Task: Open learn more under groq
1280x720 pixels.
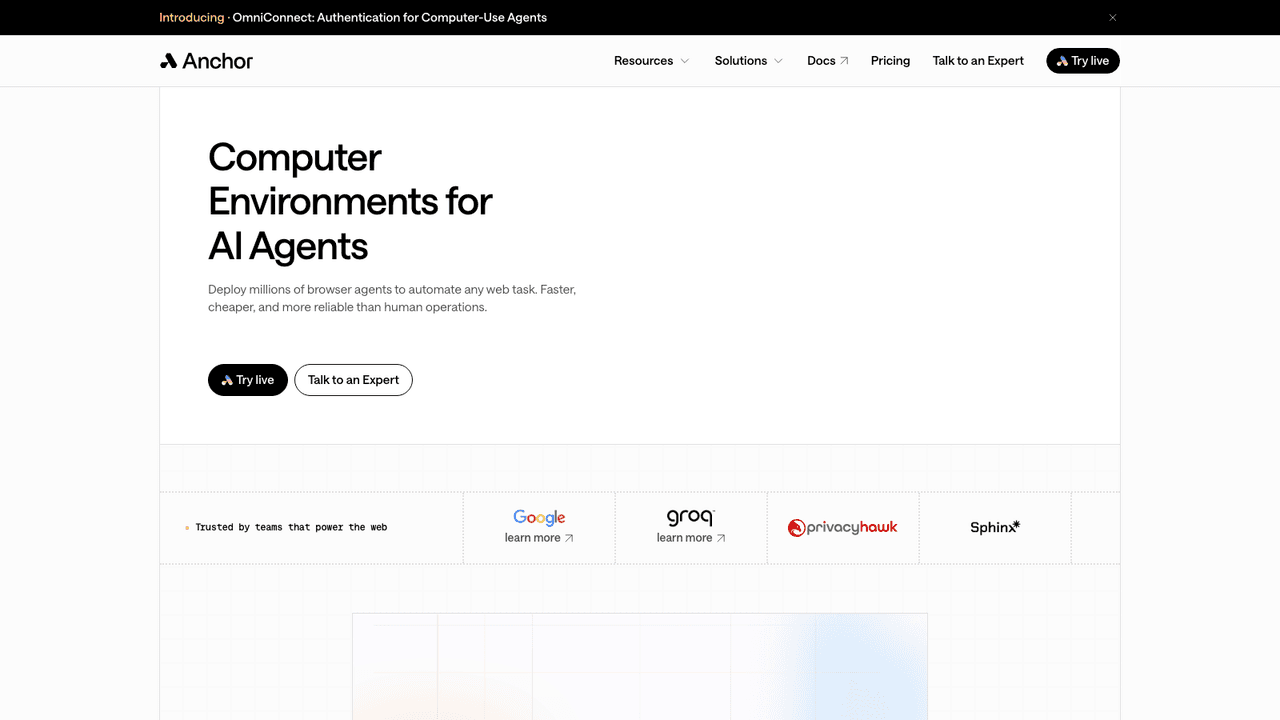Action: pos(691,538)
